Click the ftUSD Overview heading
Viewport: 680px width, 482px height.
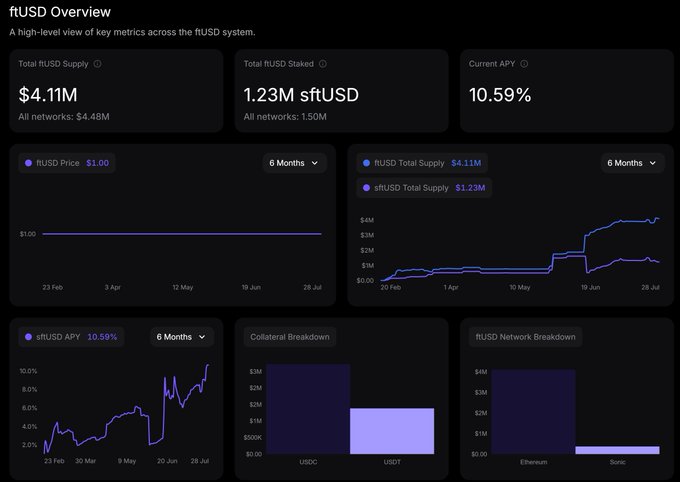tap(60, 12)
